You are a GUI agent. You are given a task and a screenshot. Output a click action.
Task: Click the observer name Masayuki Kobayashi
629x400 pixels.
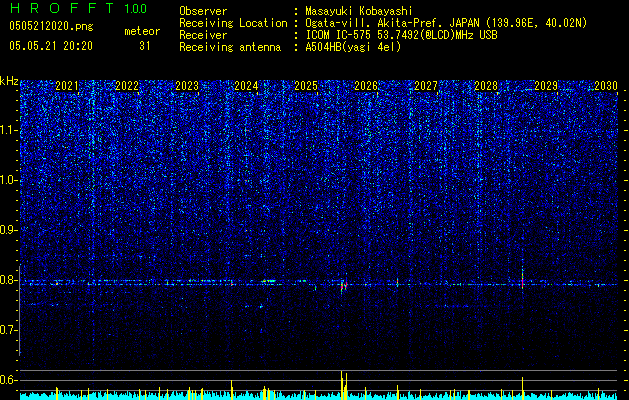click(359, 11)
